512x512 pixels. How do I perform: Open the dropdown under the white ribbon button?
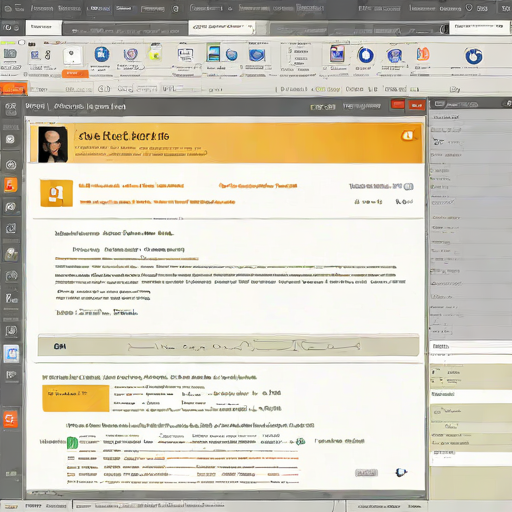[75, 74]
